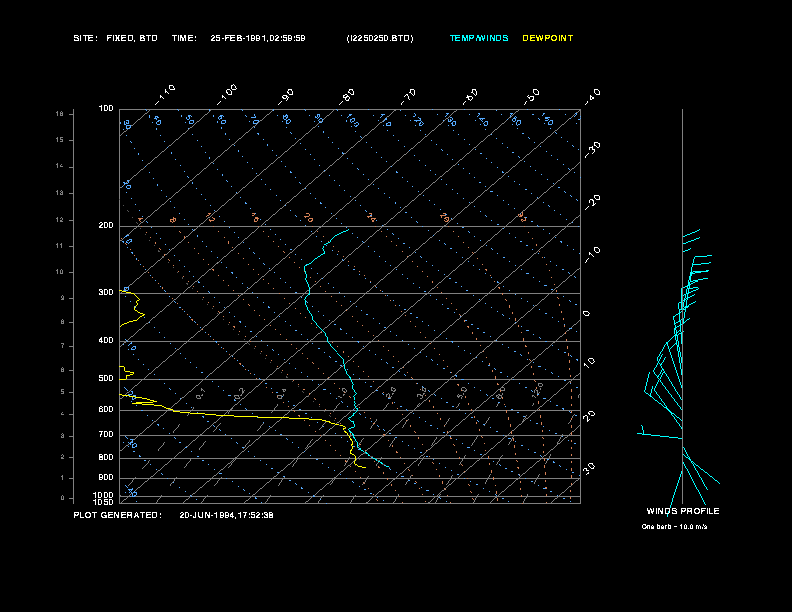Select the "FIXED, BTD" site name text
The width and height of the screenshot is (792, 612).
(132, 38)
